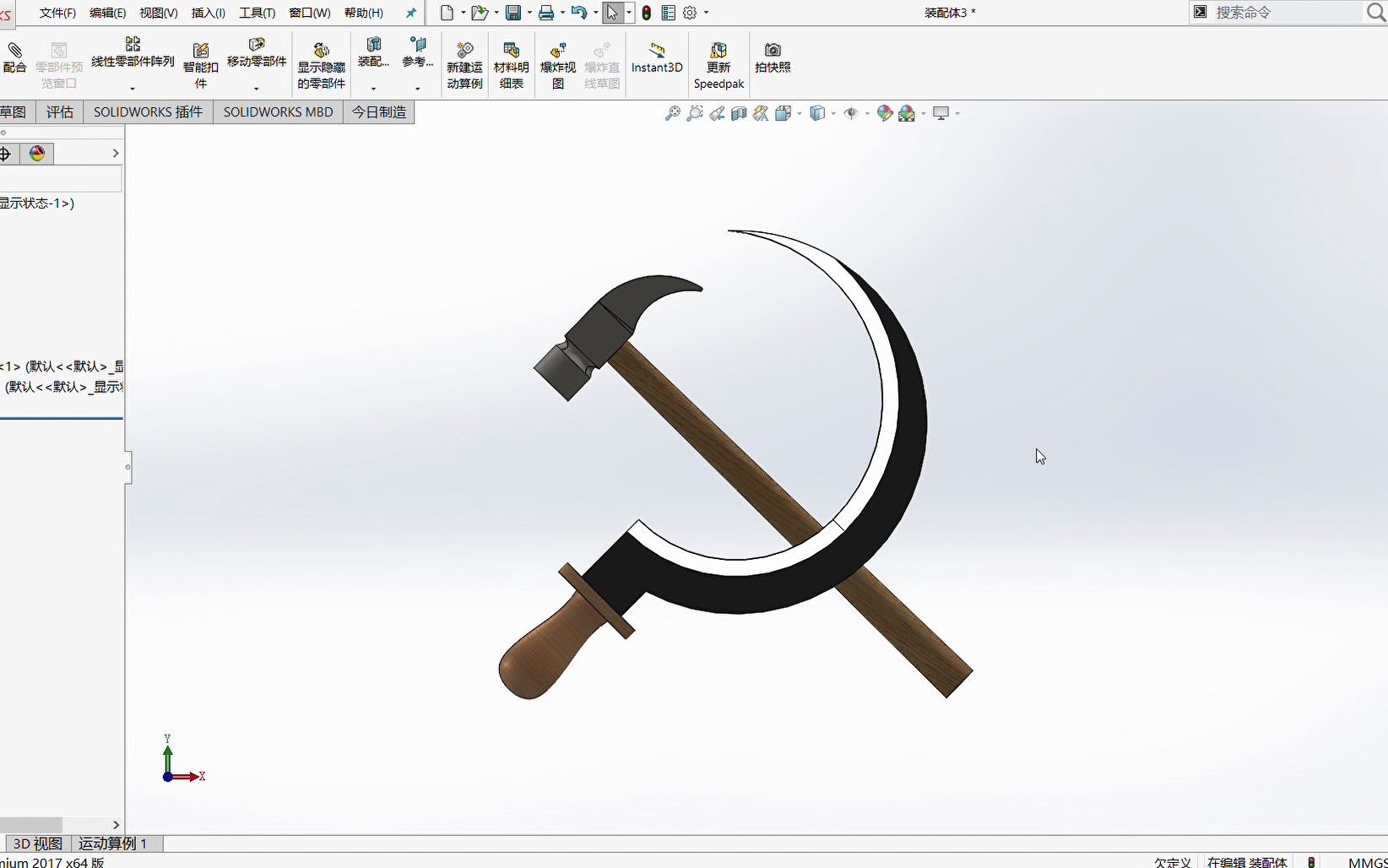The width and height of the screenshot is (1388, 868).
Task: Open the 插入(I) menu
Action: [x=208, y=13]
